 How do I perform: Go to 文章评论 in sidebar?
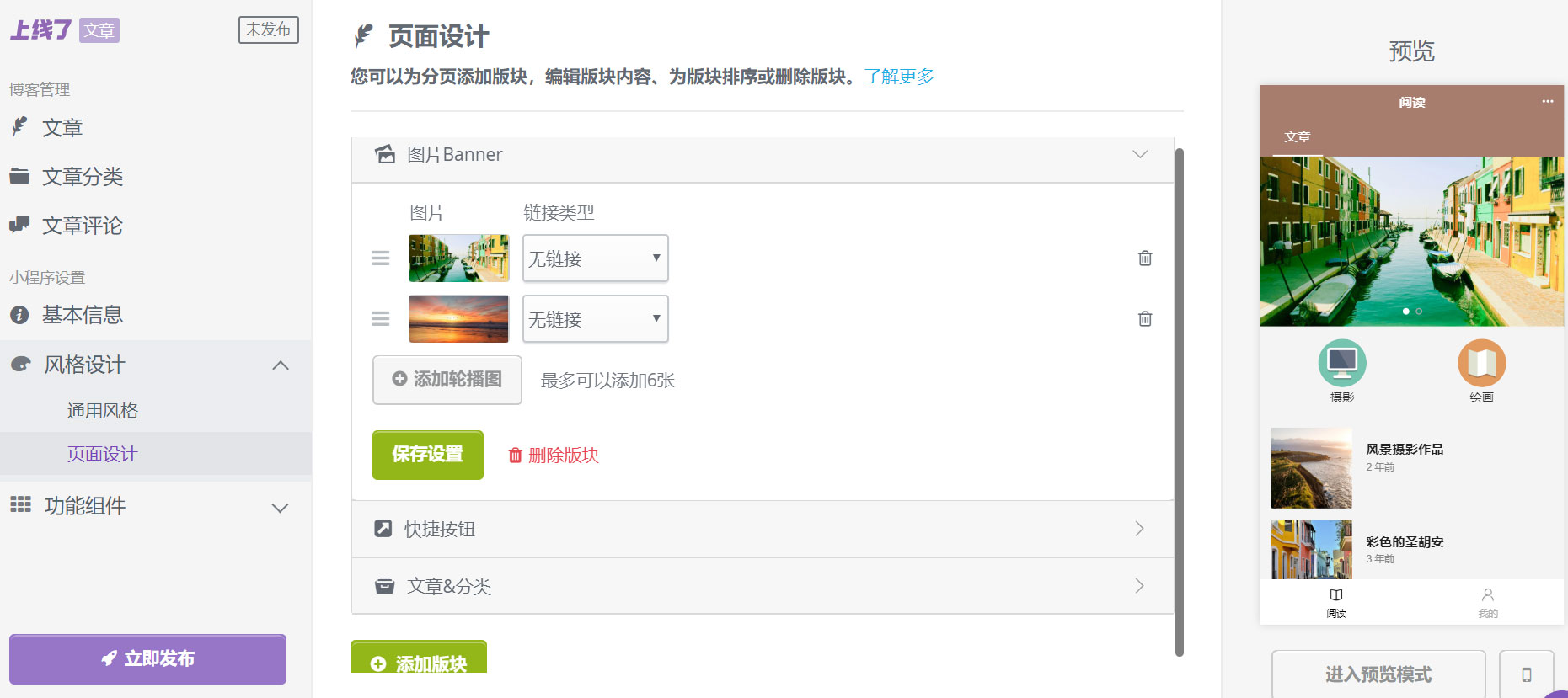[83, 226]
